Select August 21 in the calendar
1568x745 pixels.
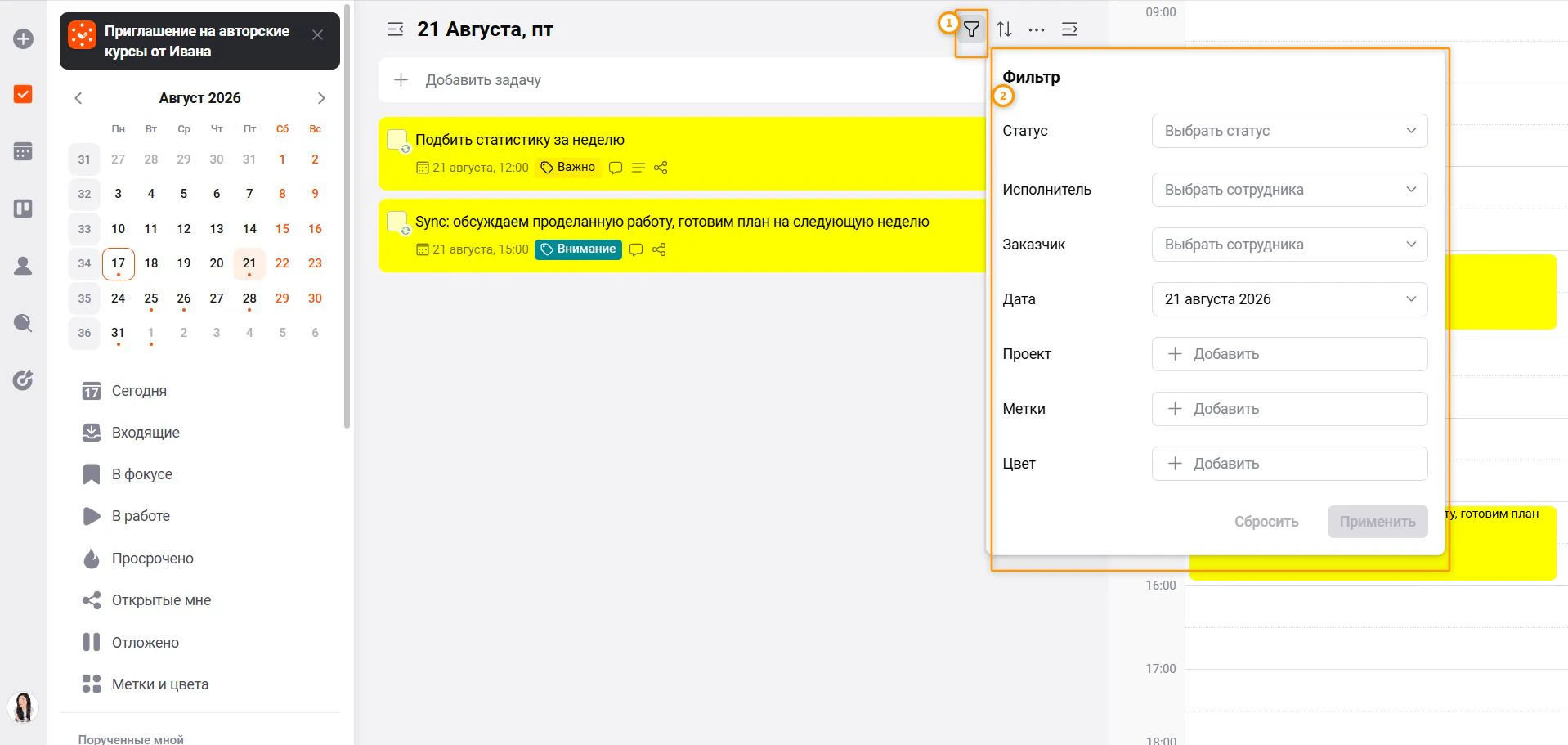pyautogui.click(x=249, y=263)
